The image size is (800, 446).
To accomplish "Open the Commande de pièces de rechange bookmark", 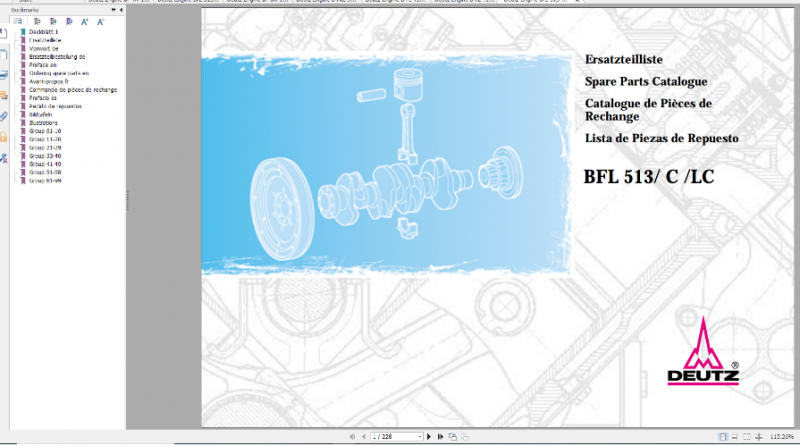I will point(73,90).
